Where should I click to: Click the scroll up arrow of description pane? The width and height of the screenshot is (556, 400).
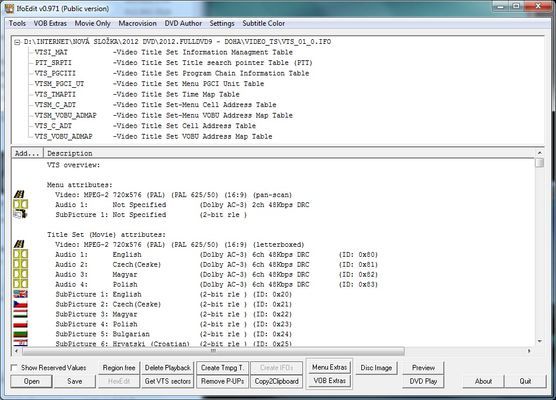pyautogui.click(x=540, y=152)
